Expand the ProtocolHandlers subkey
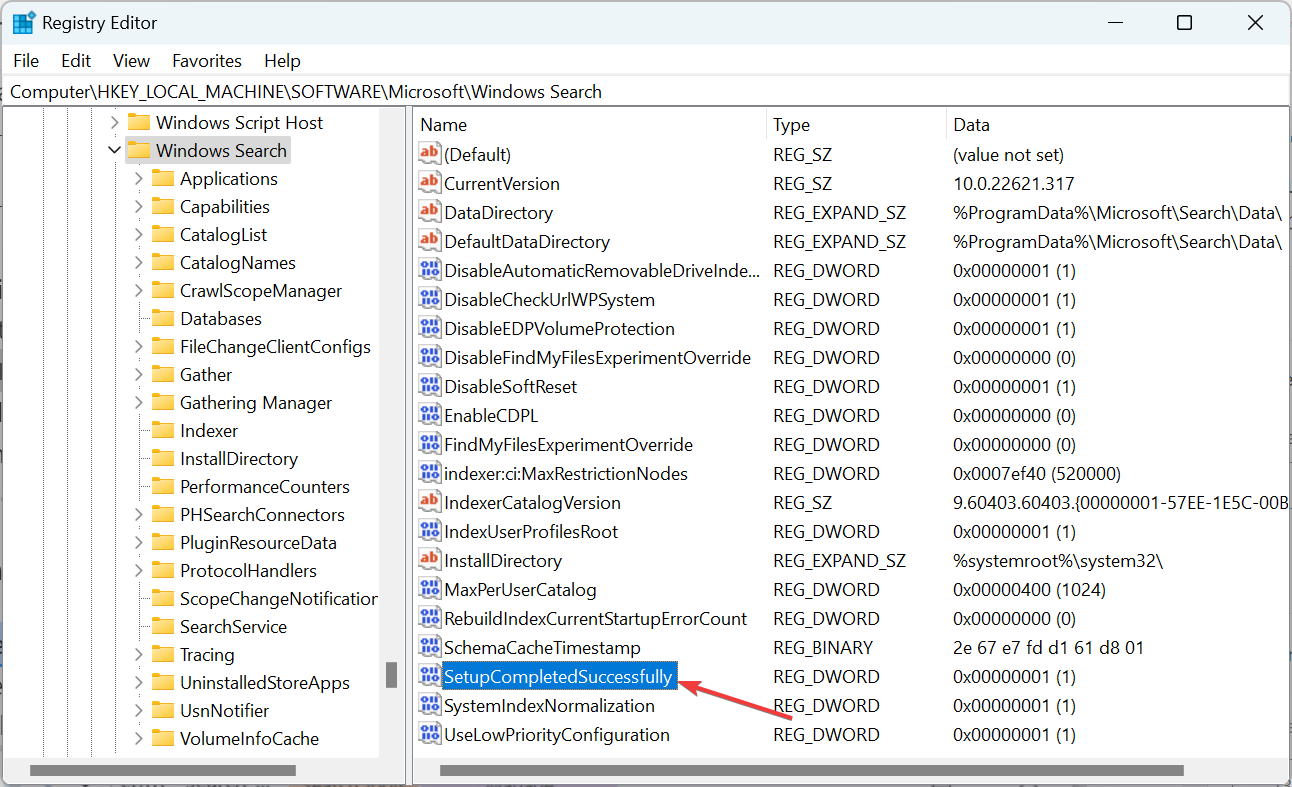 pyautogui.click(x=138, y=570)
